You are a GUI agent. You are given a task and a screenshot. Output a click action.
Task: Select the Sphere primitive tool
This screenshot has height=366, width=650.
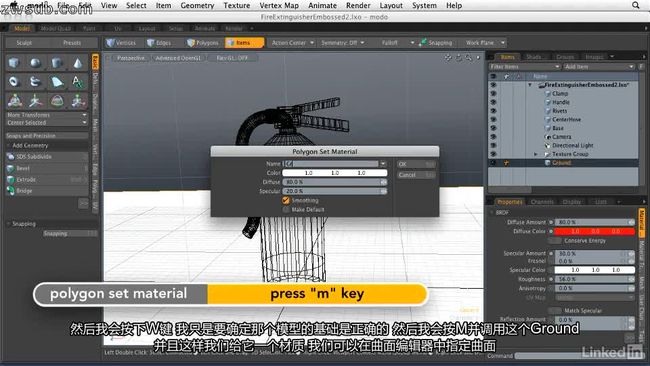point(35,63)
